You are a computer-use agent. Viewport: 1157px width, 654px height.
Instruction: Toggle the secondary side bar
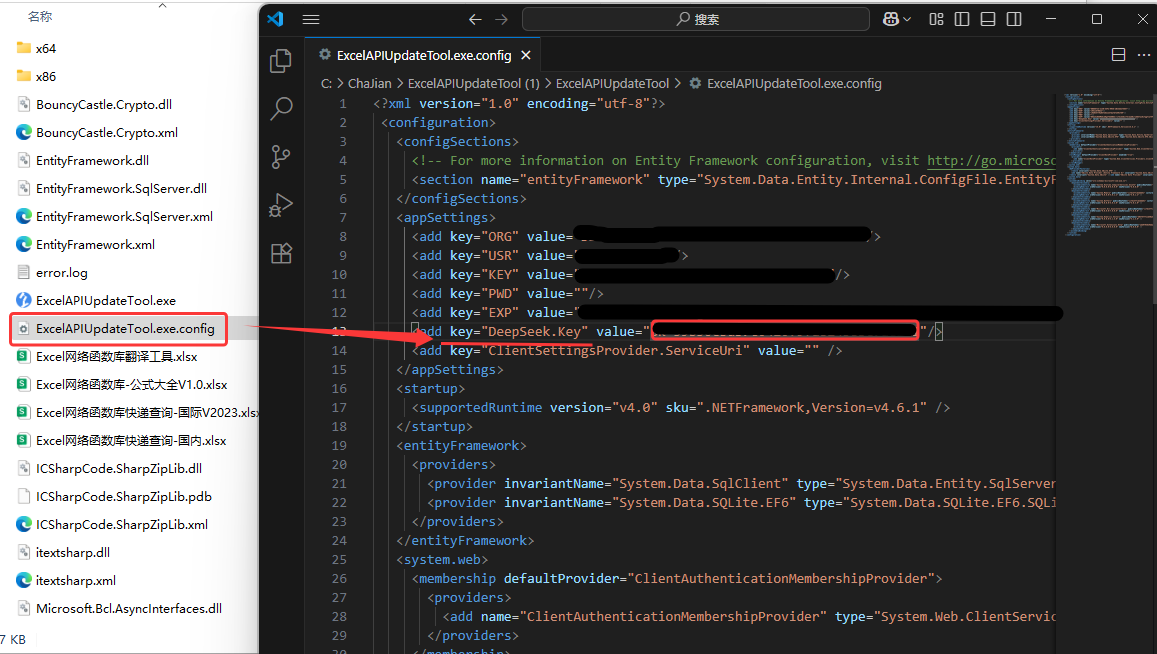1015,19
